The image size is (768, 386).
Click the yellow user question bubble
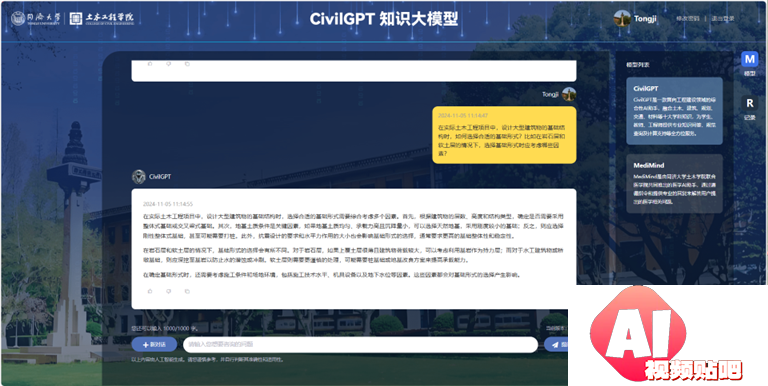click(x=504, y=135)
